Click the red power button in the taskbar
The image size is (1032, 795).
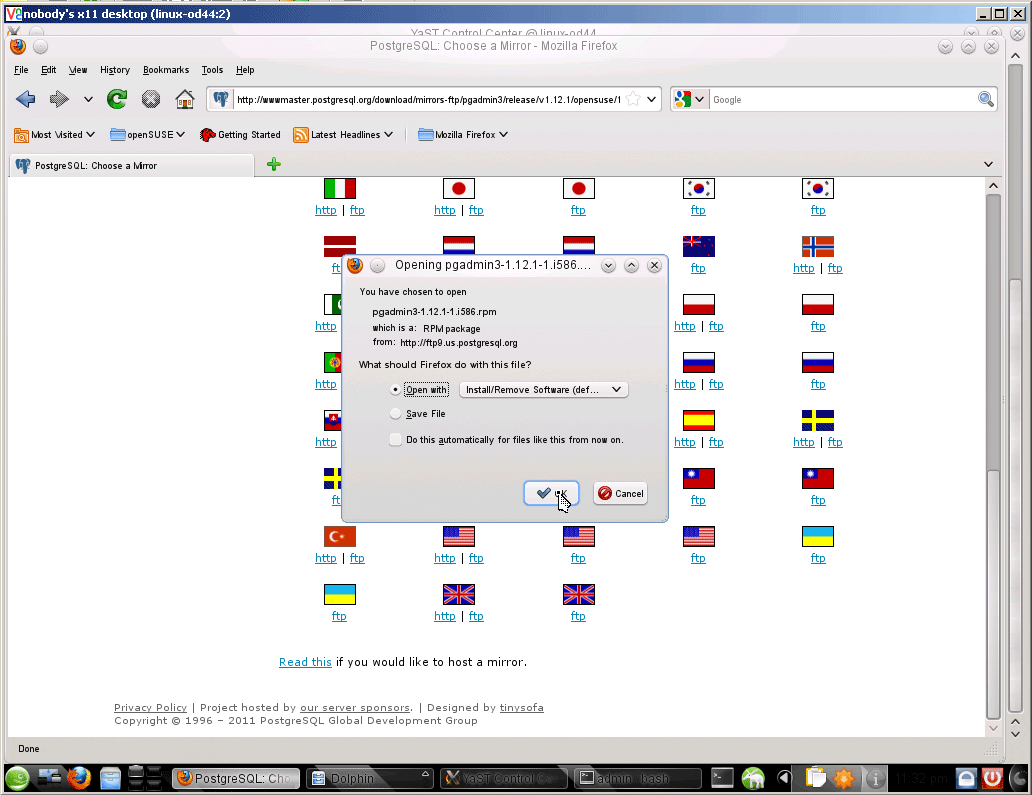coord(993,779)
